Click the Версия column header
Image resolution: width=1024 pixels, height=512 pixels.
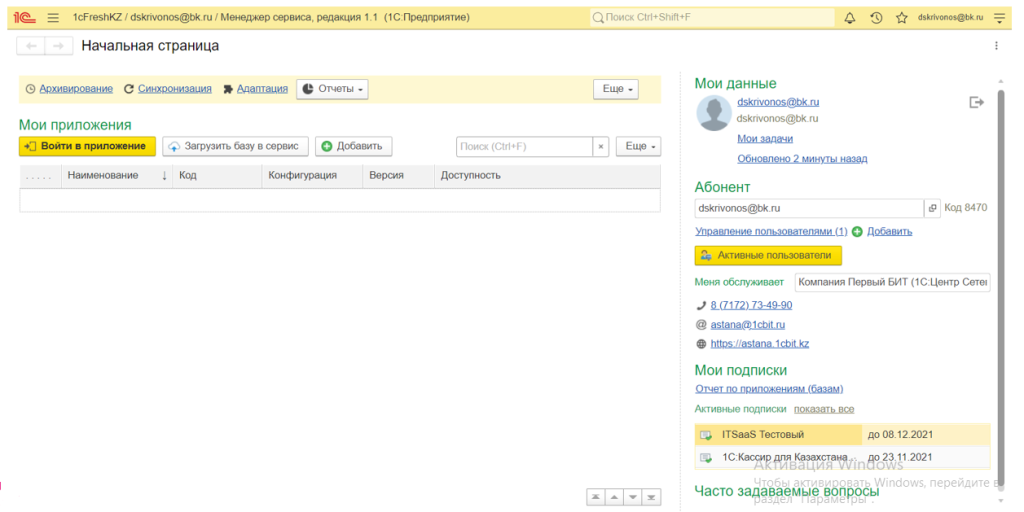(398, 176)
